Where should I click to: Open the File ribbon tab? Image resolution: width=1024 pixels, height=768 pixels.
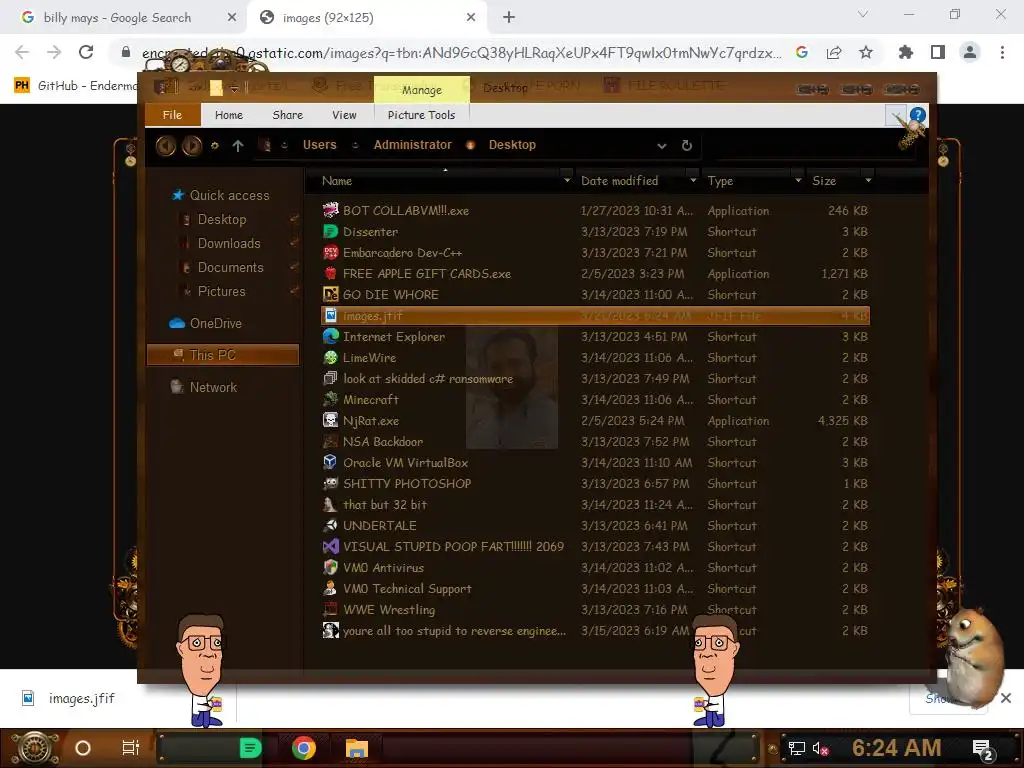tap(172, 115)
